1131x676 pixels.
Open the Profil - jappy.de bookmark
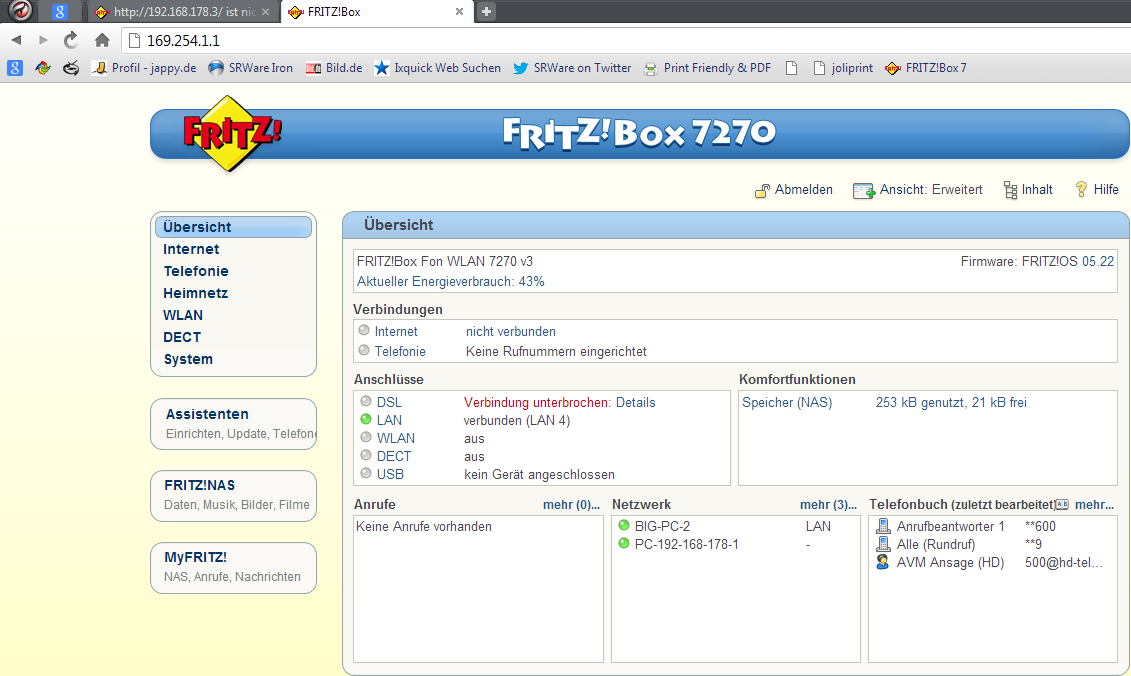tap(144, 68)
